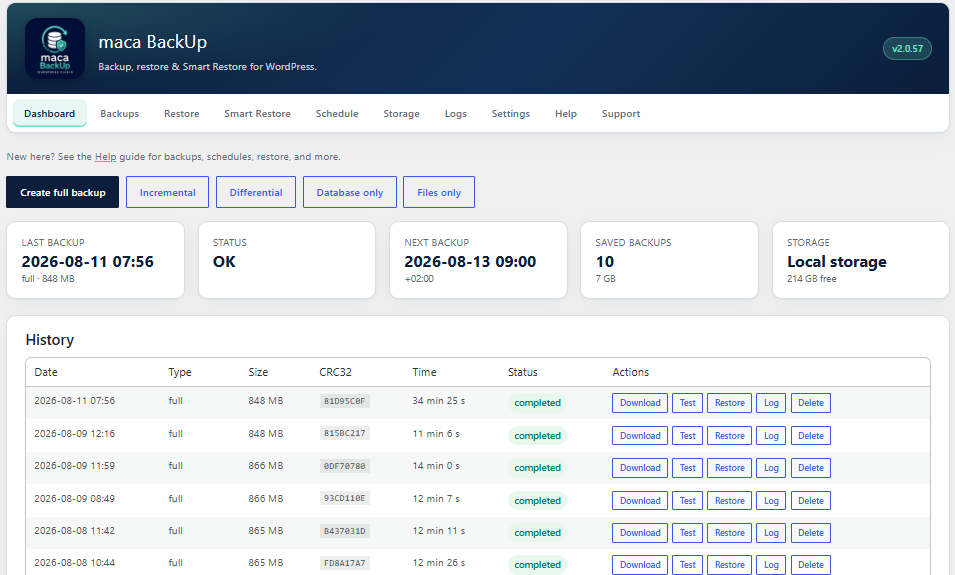Open the Support tab
The width and height of the screenshot is (955, 575).
click(x=621, y=113)
